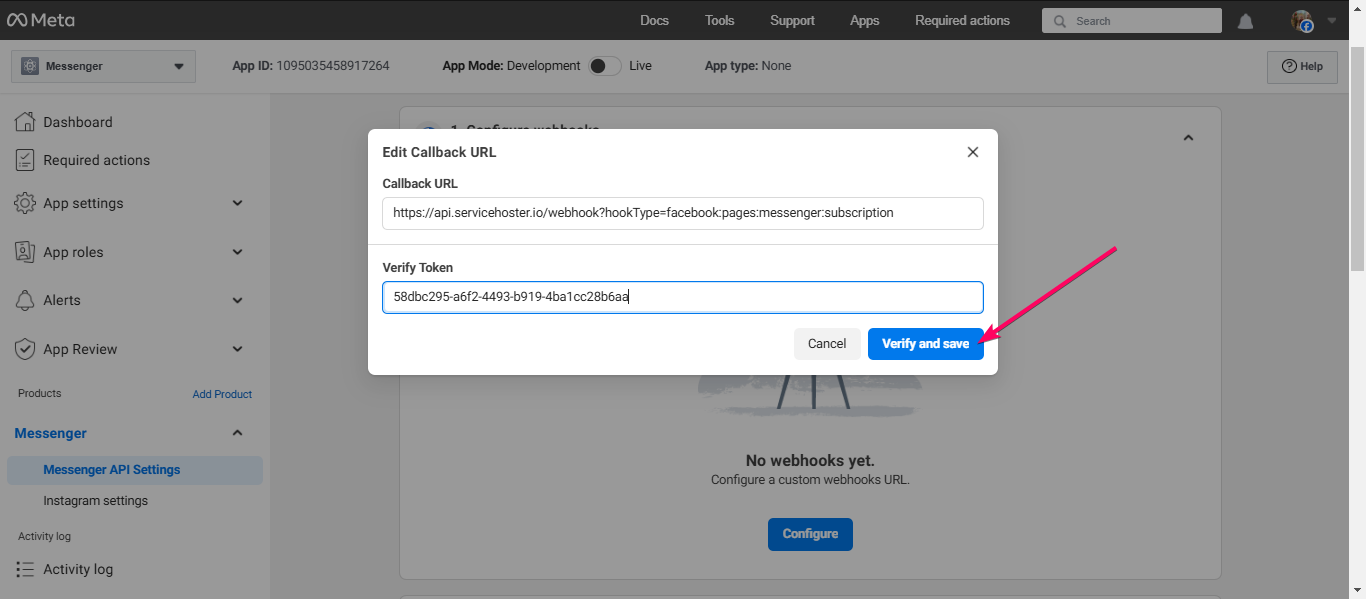Image resolution: width=1366 pixels, height=599 pixels.
Task: Open Support in the top navigation
Action: coord(792,20)
